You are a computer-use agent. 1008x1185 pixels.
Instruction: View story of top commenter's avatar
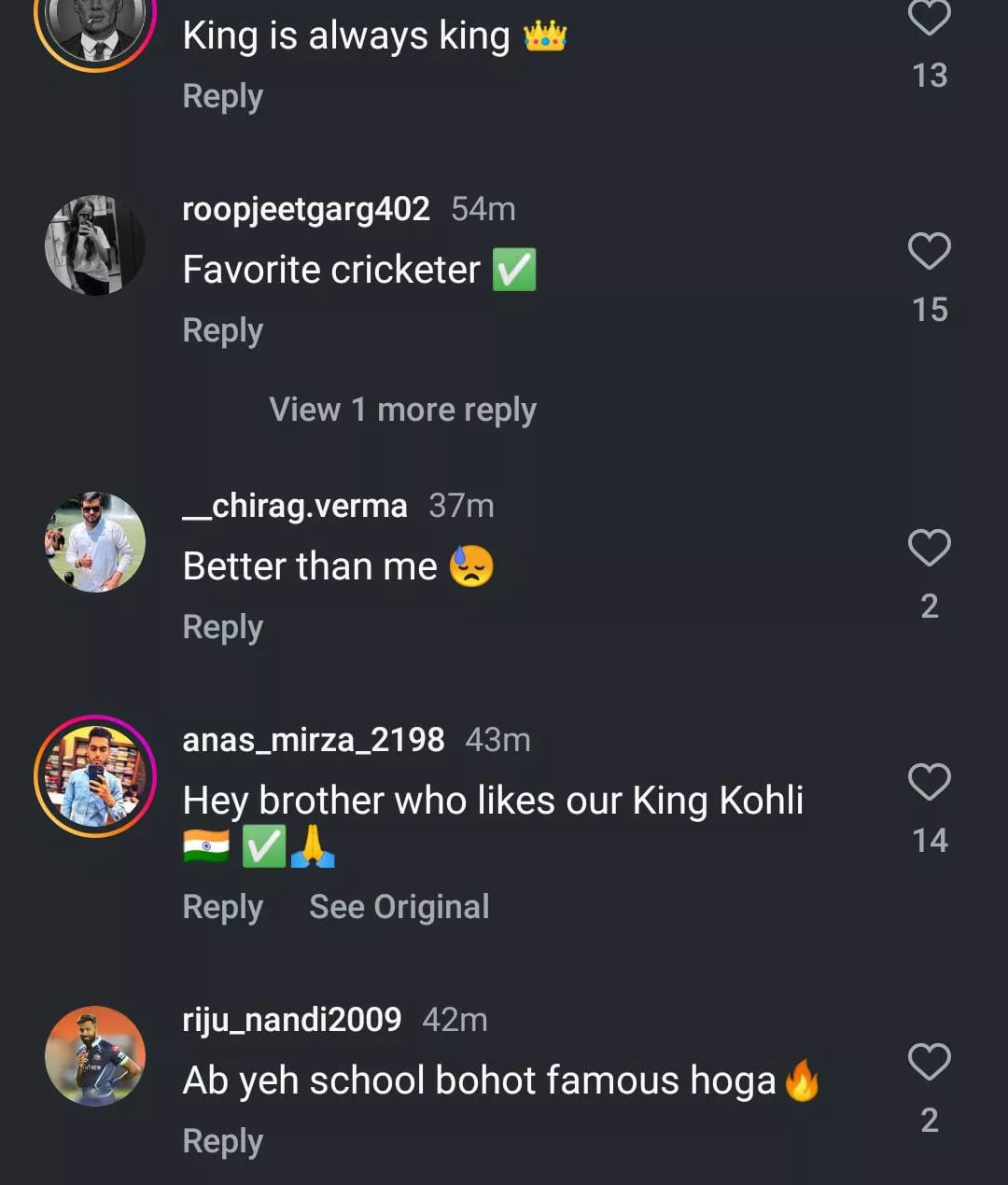pyautogui.click(x=95, y=23)
